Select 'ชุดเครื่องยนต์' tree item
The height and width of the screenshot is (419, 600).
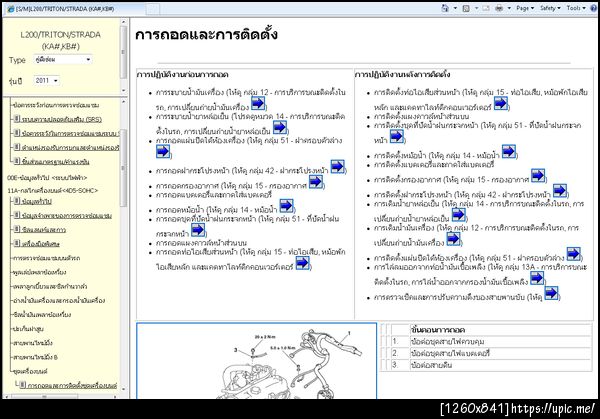[30, 371]
